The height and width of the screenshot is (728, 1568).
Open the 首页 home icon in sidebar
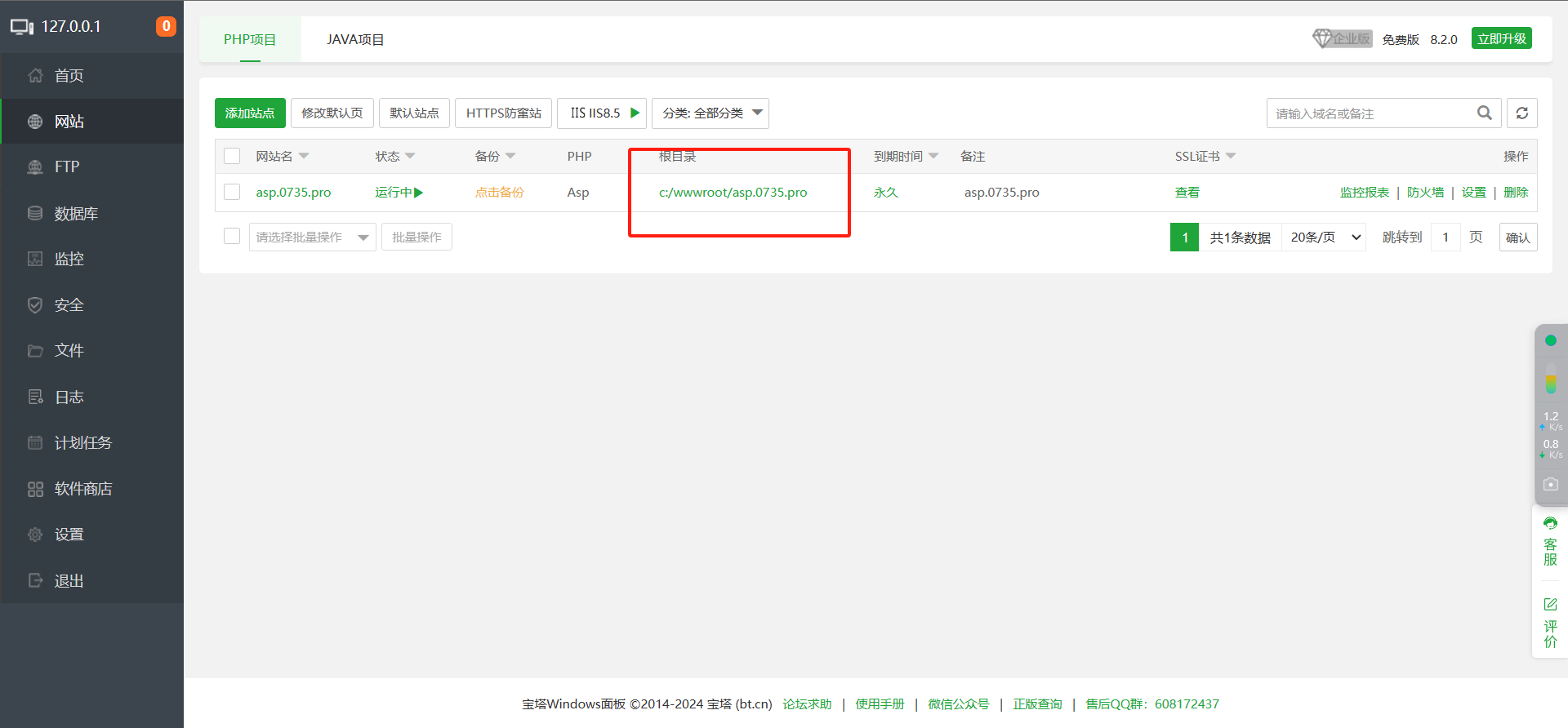click(x=35, y=76)
